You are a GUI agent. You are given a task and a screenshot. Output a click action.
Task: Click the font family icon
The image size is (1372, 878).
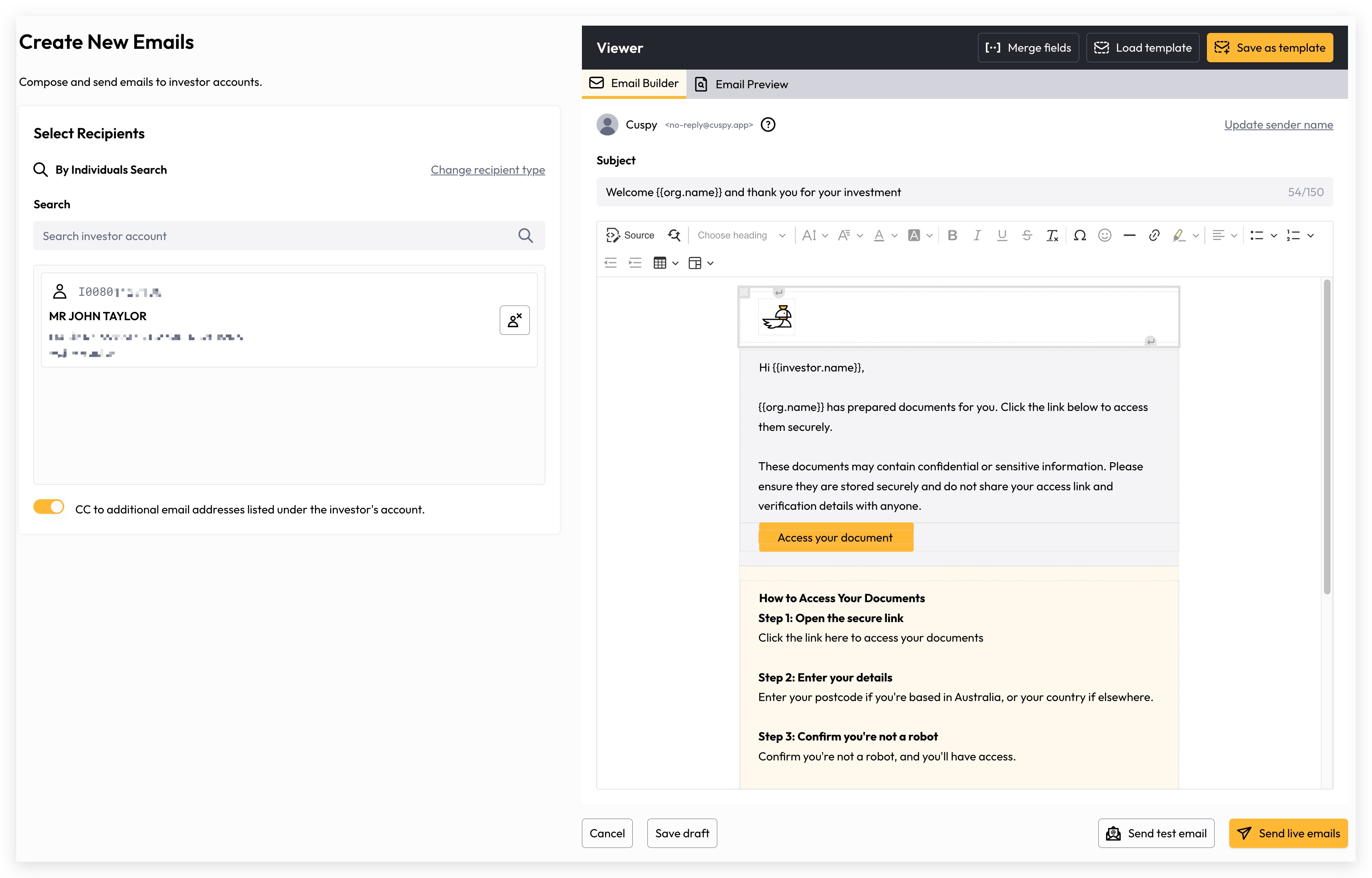coord(845,235)
